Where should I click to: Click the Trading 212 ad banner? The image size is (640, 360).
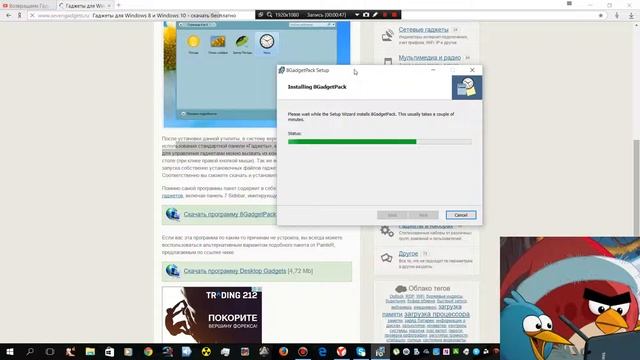point(212,315)
